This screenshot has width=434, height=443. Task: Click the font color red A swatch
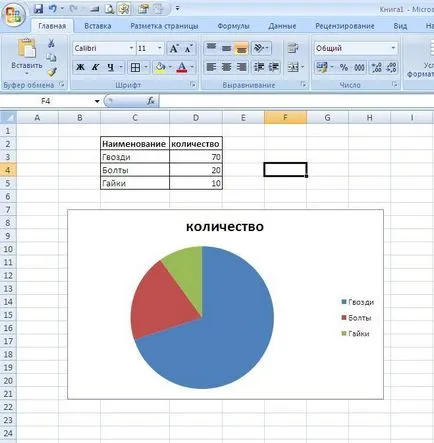(181, 68)
